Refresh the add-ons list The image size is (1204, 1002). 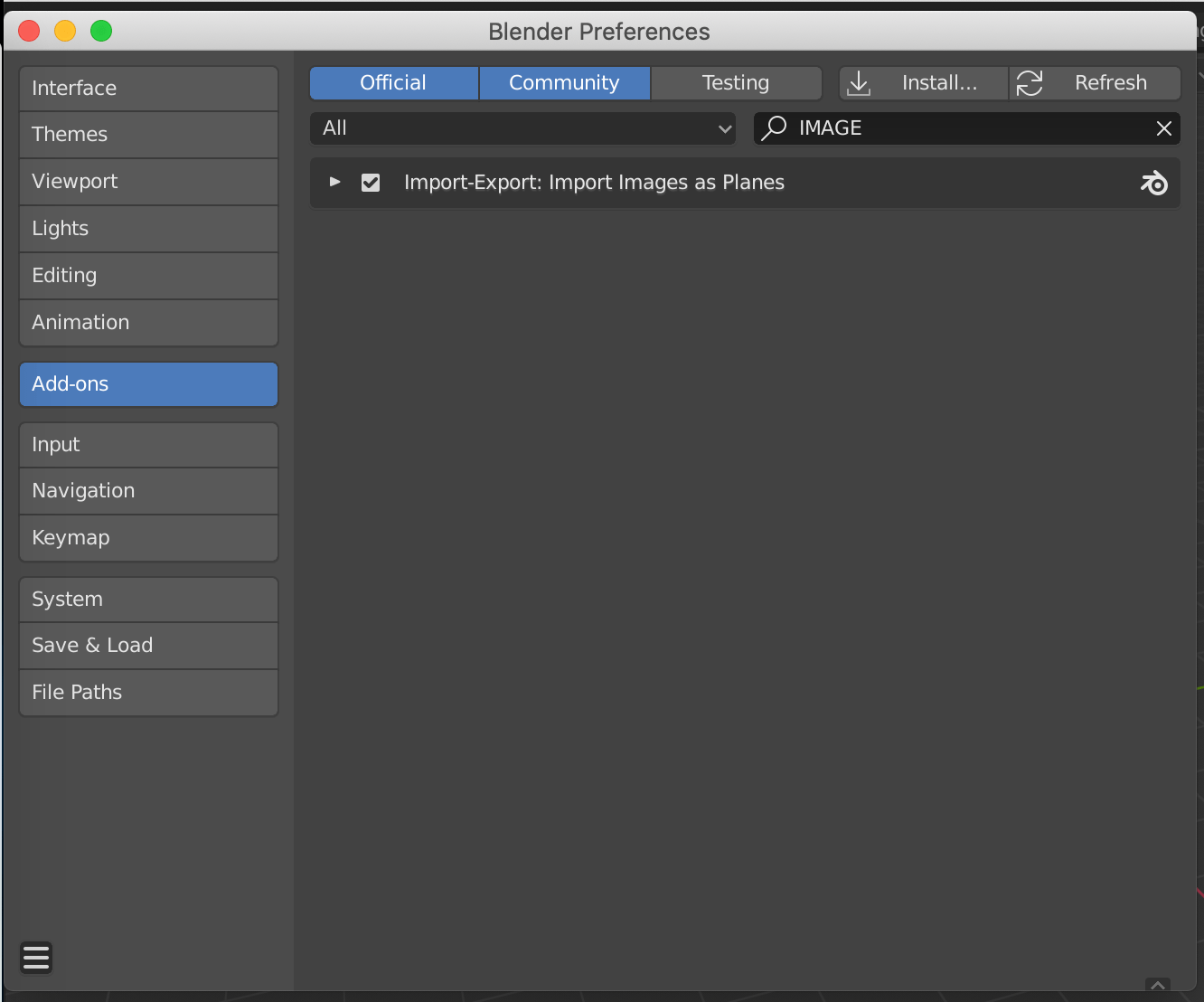pyautogui.click(x=1096, y=83)
